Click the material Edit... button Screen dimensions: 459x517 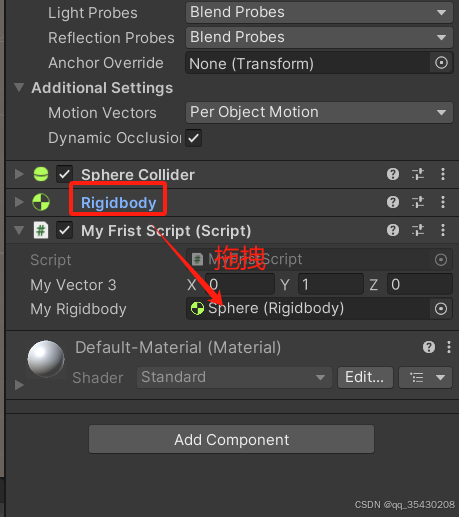click(365, 377)
